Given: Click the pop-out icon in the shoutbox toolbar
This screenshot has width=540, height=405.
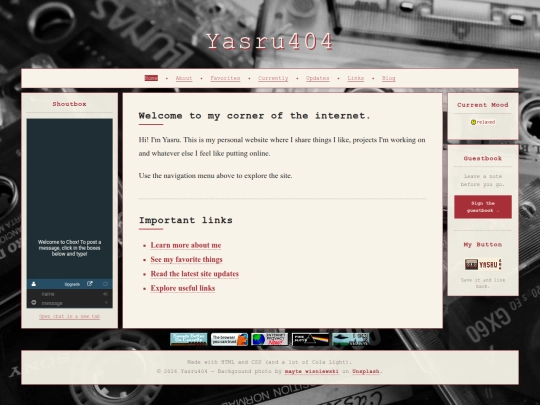Looking at the screenshot, I should coord(90,284).
